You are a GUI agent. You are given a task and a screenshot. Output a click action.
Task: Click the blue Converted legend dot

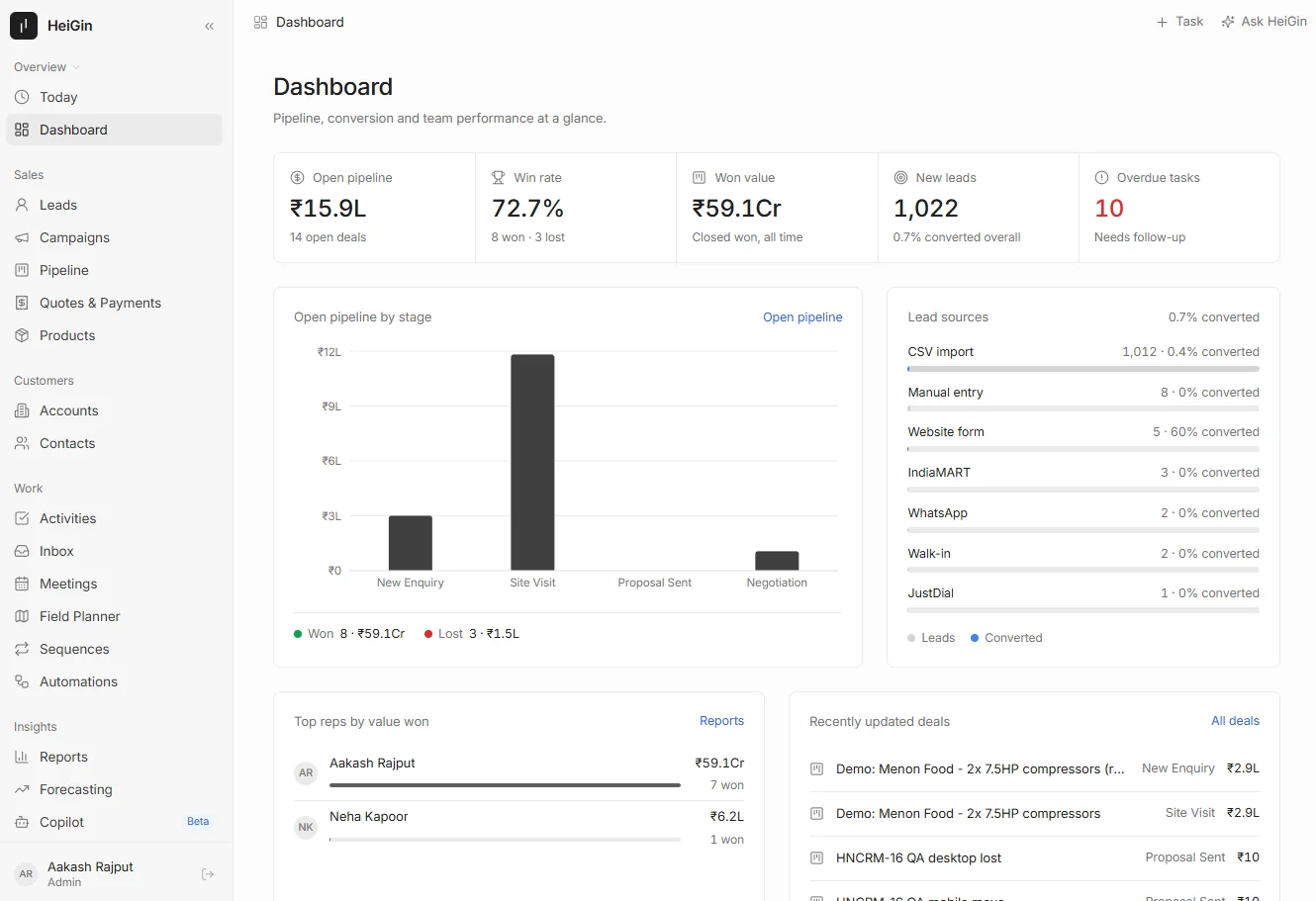[x=975, y=638]
